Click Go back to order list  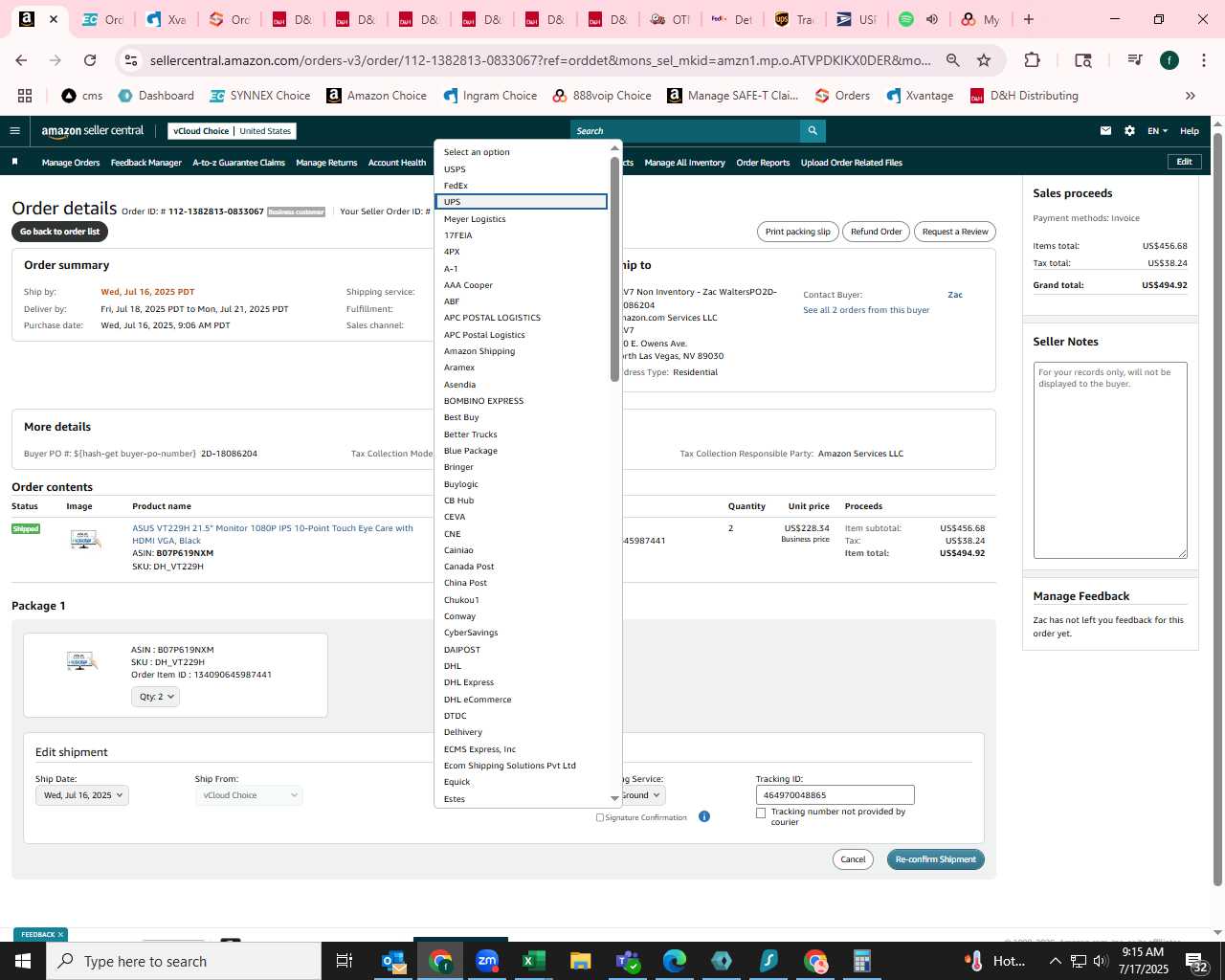59,232
